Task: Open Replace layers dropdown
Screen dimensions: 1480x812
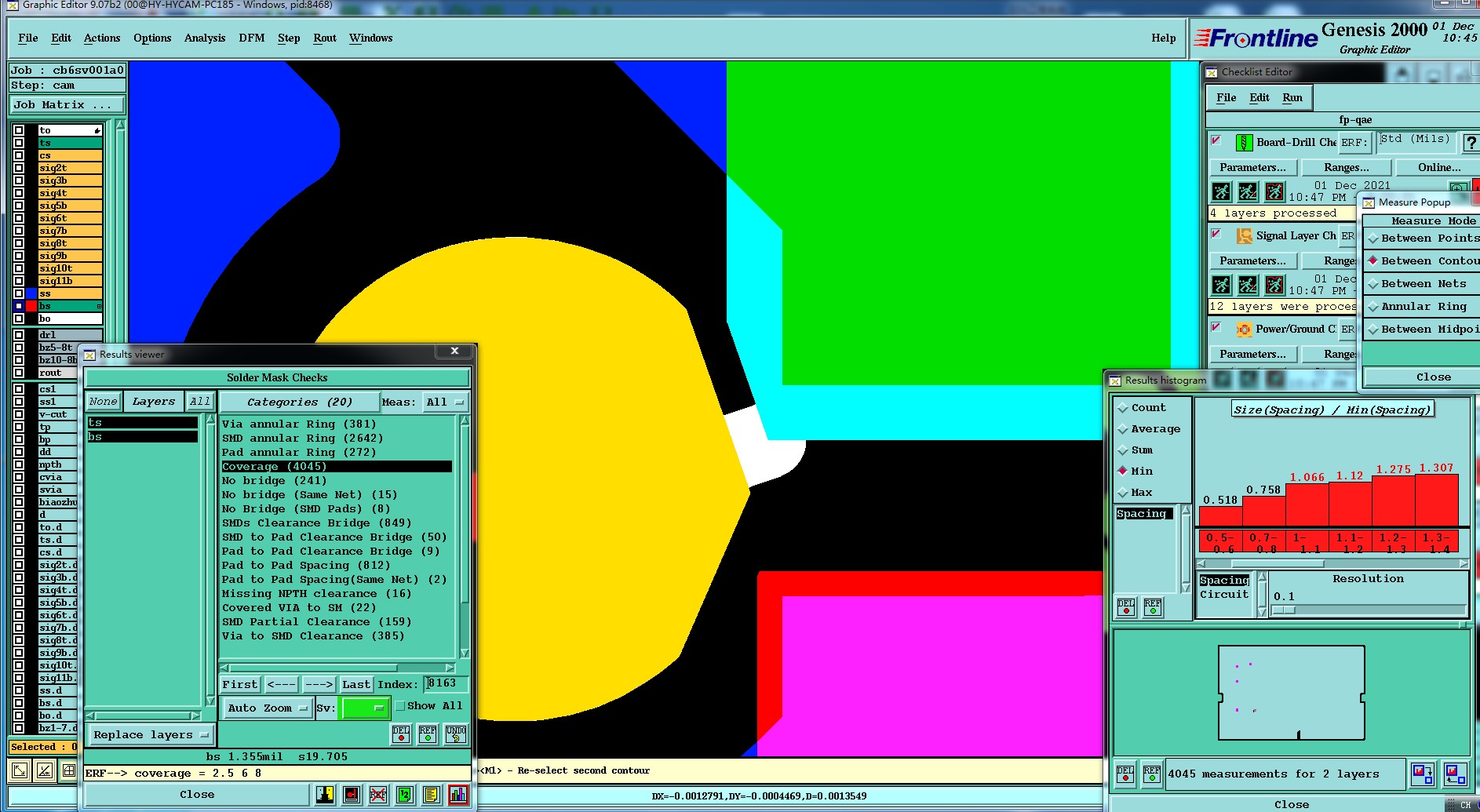Action: pyautogui.click(x=151, y=735)
